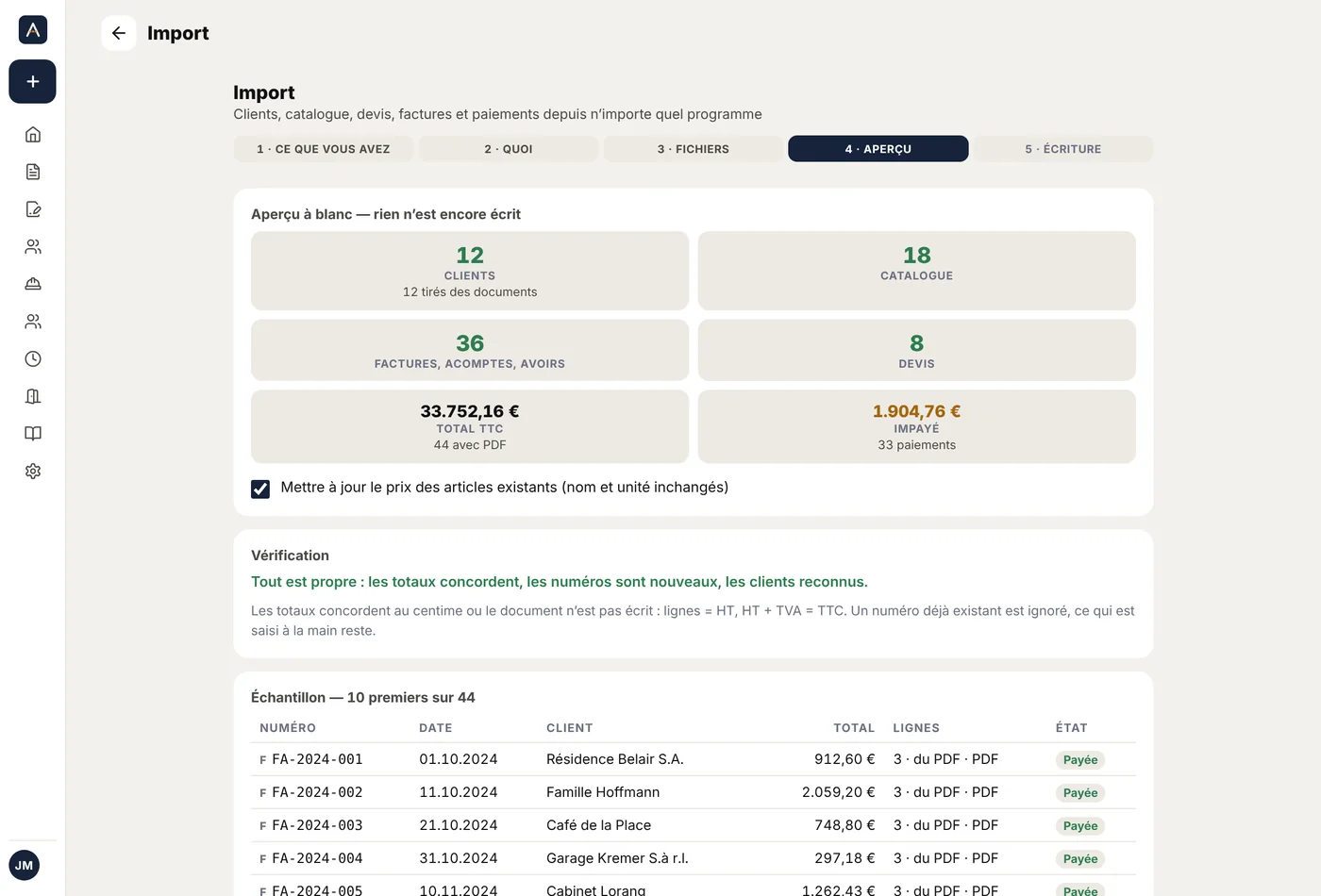The image size is (1321, 896).
Task: Open the document-with-pencil sidebar icon
Action: 33,209
